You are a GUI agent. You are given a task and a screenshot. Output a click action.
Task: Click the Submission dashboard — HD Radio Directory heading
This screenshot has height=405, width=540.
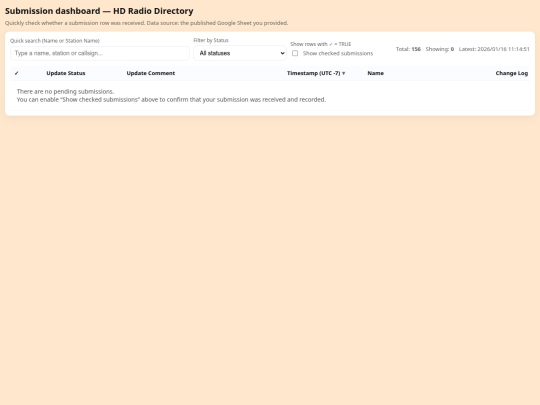coord(99,11)
